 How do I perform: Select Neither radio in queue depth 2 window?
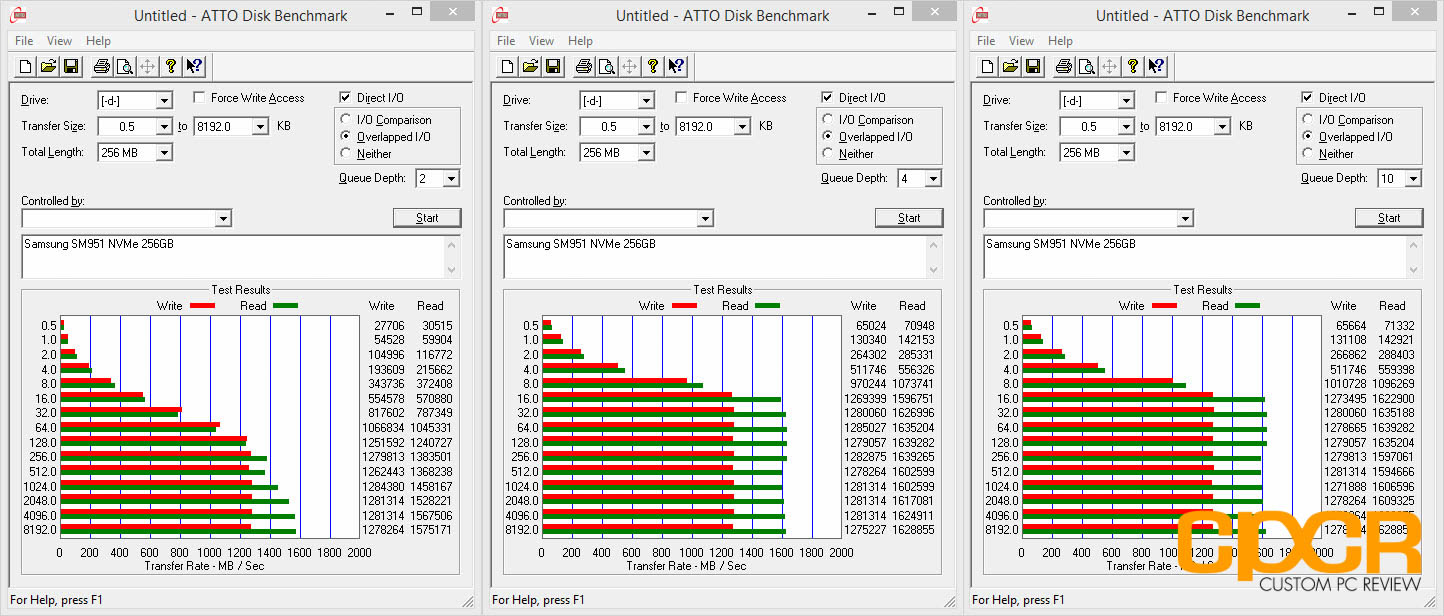click(x=347, y=154)
